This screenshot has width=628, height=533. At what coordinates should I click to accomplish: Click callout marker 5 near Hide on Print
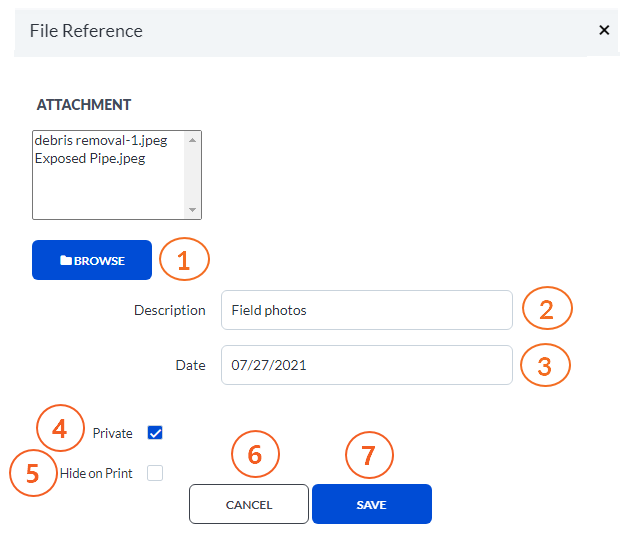[33, 473]
